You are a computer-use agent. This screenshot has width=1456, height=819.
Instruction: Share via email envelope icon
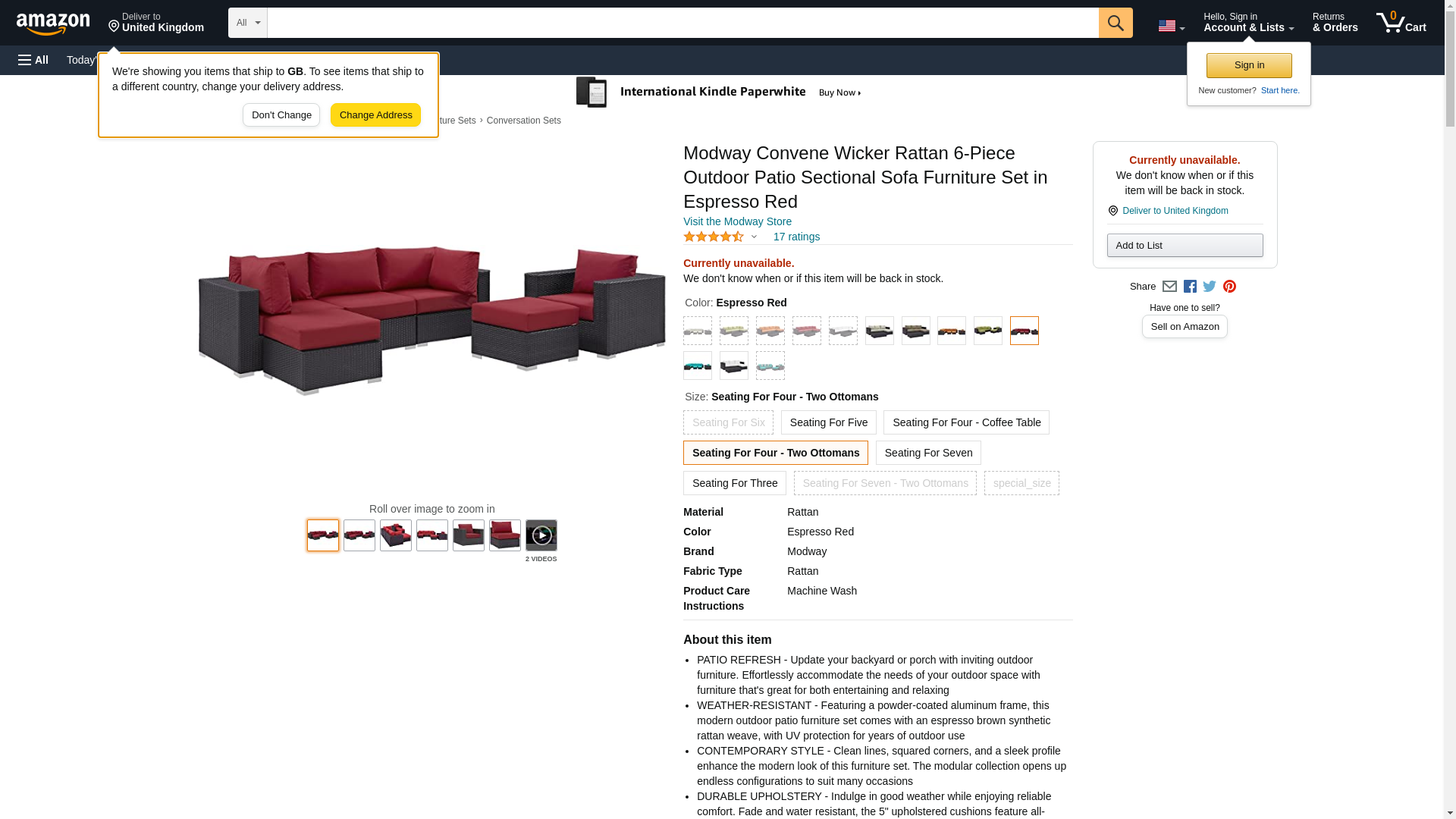pos(1169,287)
